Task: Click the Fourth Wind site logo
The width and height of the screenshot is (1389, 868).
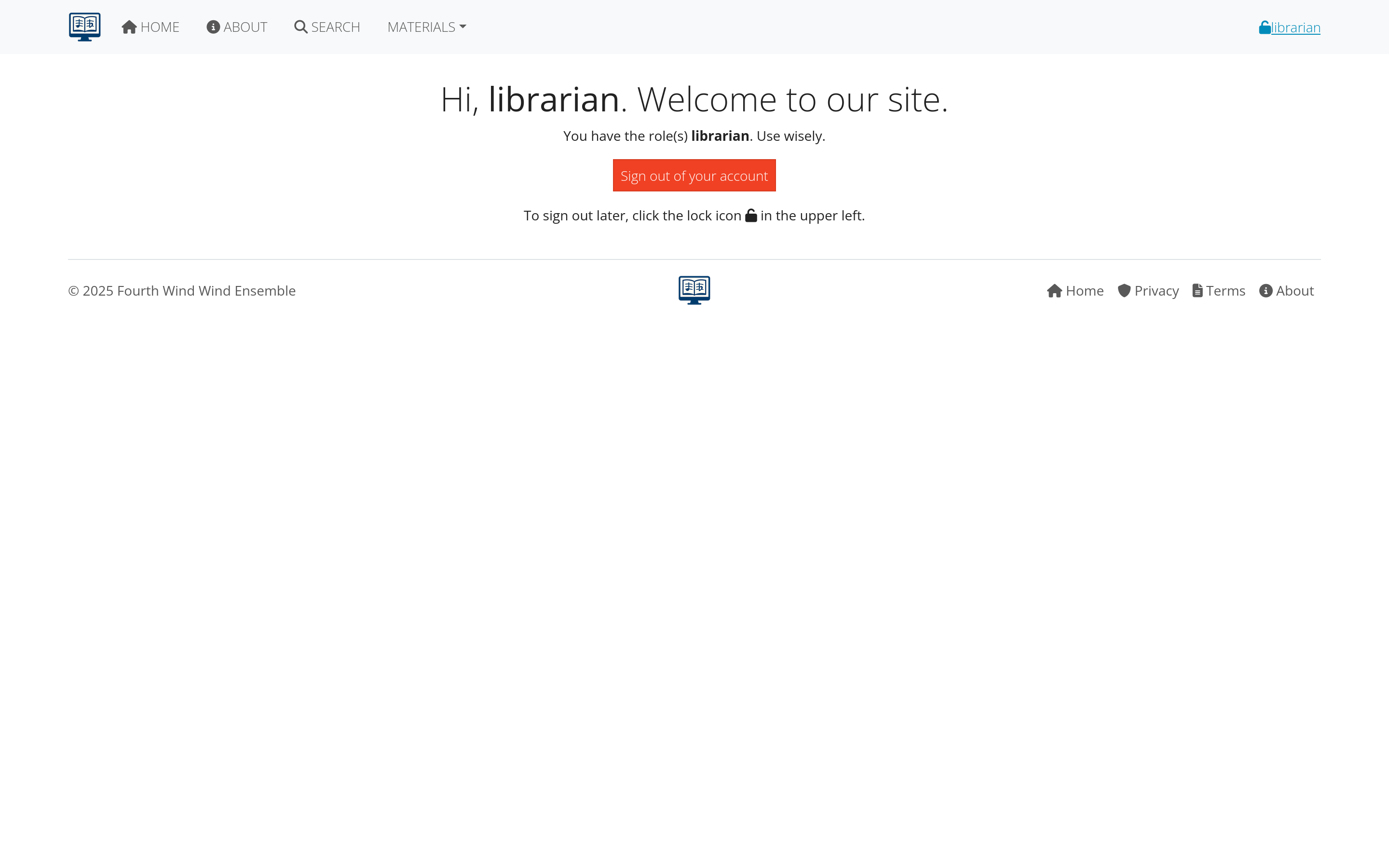Action: [x=84, y=27]
